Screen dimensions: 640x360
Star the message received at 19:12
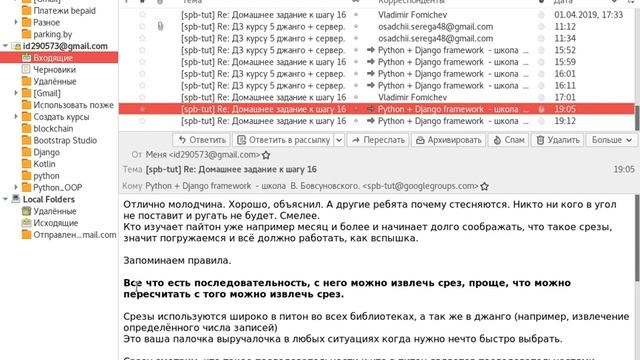(142, 121)
